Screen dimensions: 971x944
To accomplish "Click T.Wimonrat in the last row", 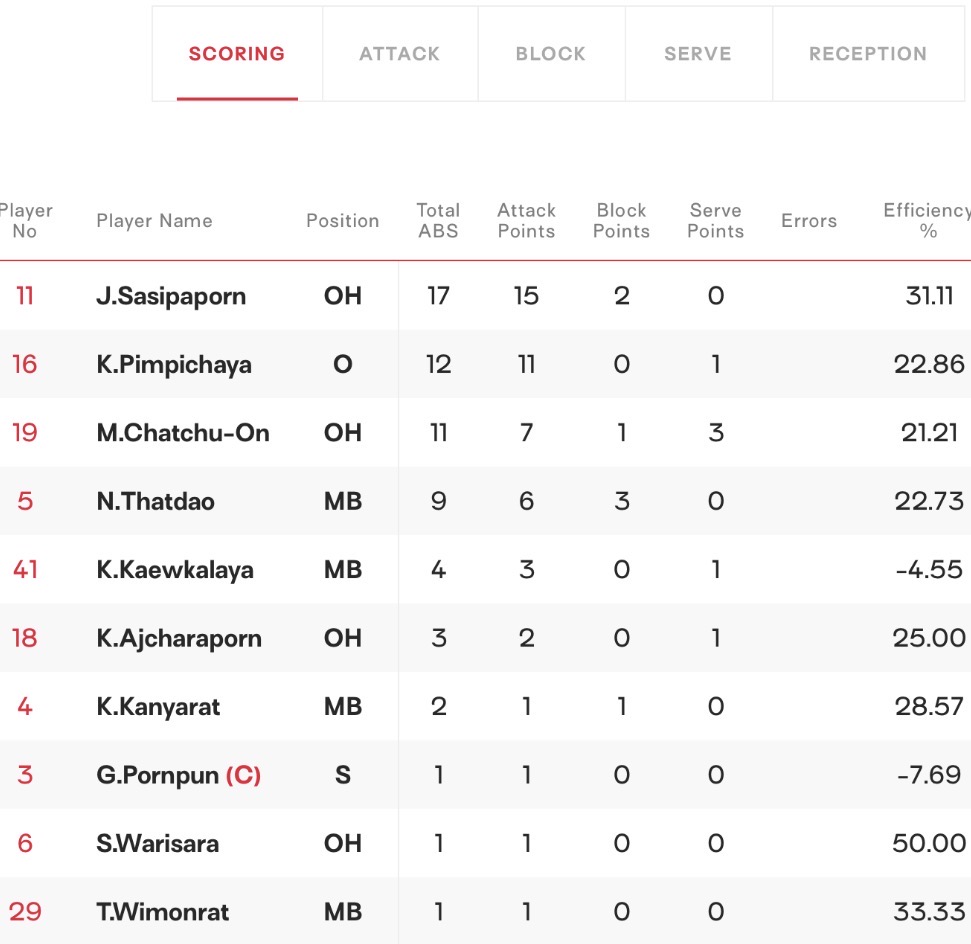I will click(163, 912).
